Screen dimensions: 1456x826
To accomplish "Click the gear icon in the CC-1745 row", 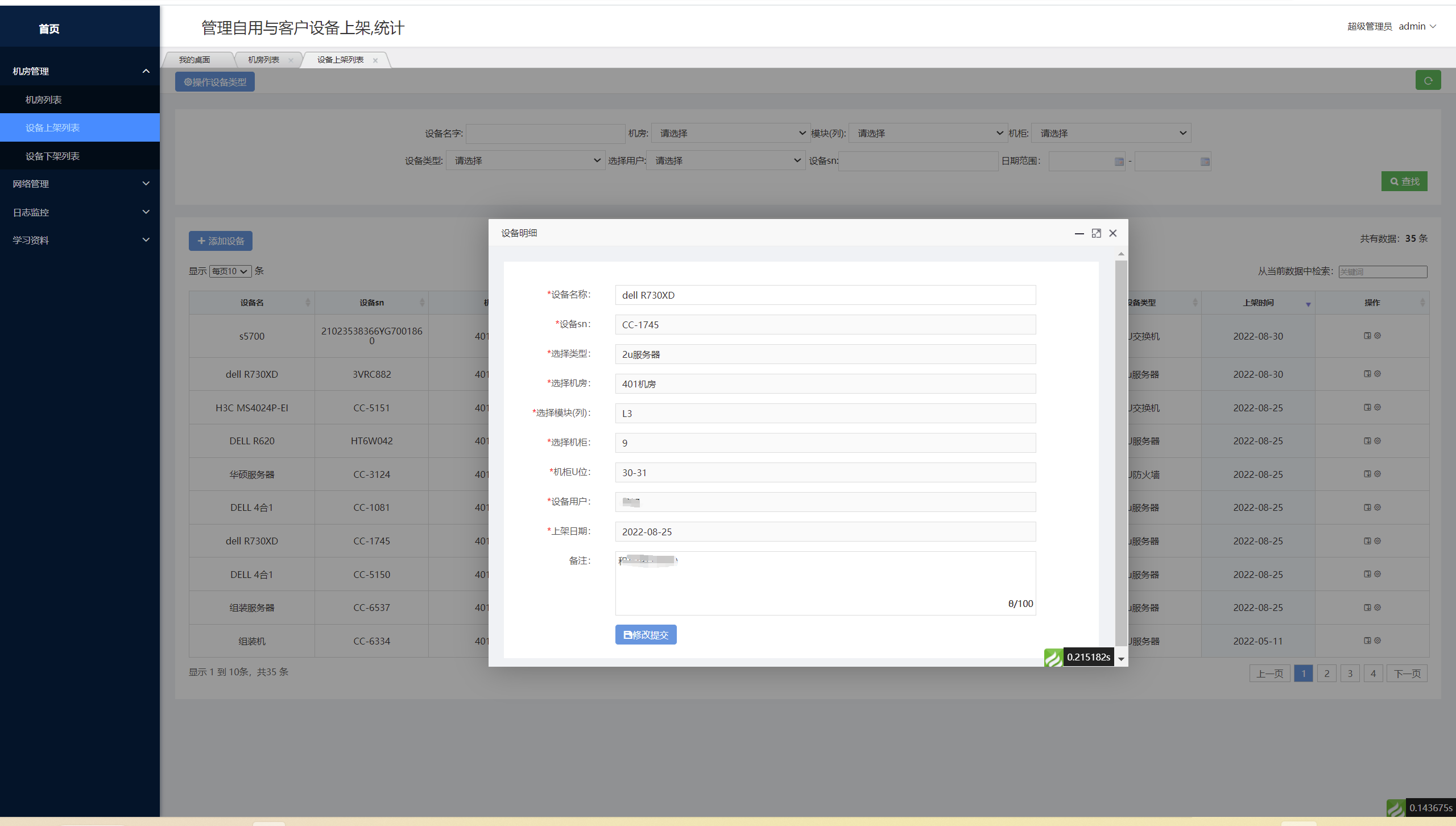I will 1378,541.
